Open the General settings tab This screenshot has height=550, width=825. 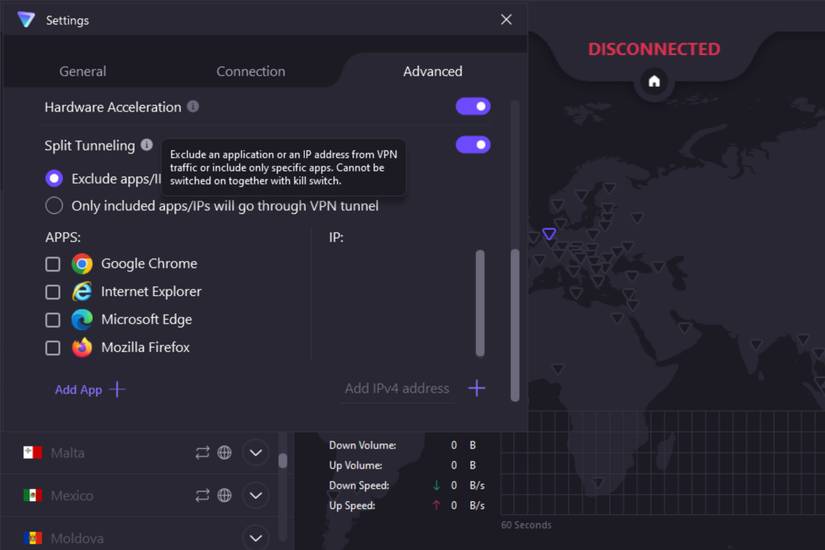pos(83,71)
